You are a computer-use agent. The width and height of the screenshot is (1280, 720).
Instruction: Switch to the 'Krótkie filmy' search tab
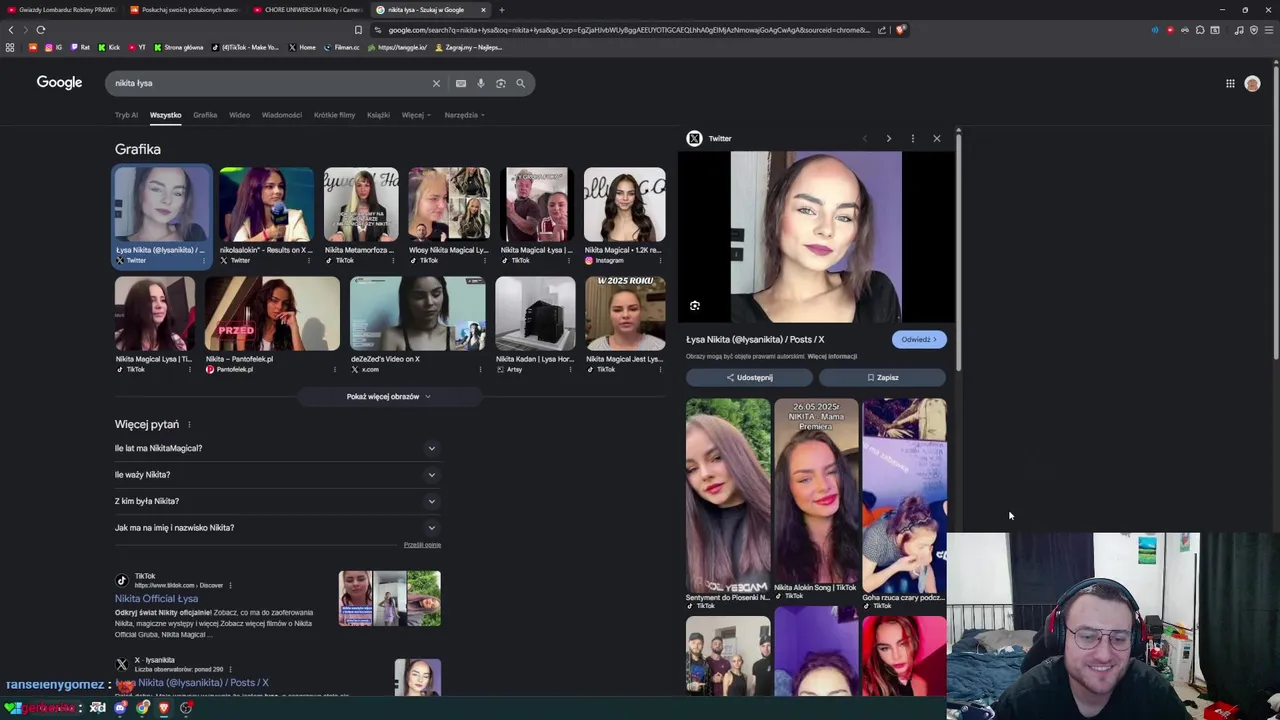334,115
